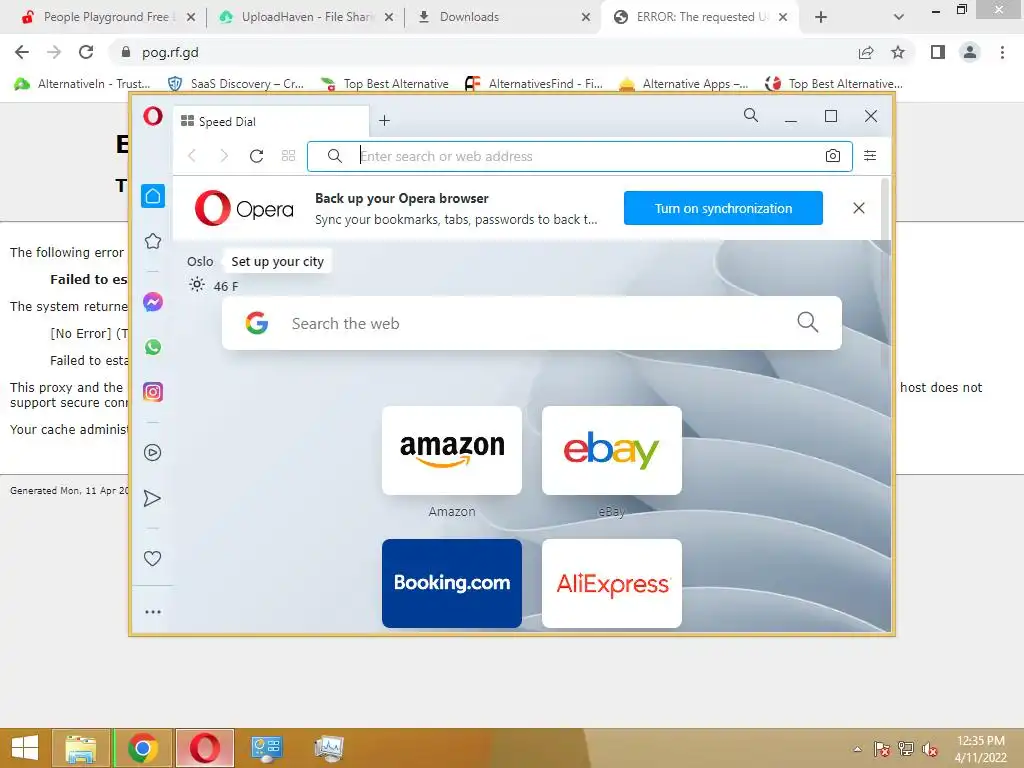Image resolution: width=1024 pixels, height=768 pixels.
Task: Click the Google search magnifier in Speed Dial
Action: tap(808, 322)
